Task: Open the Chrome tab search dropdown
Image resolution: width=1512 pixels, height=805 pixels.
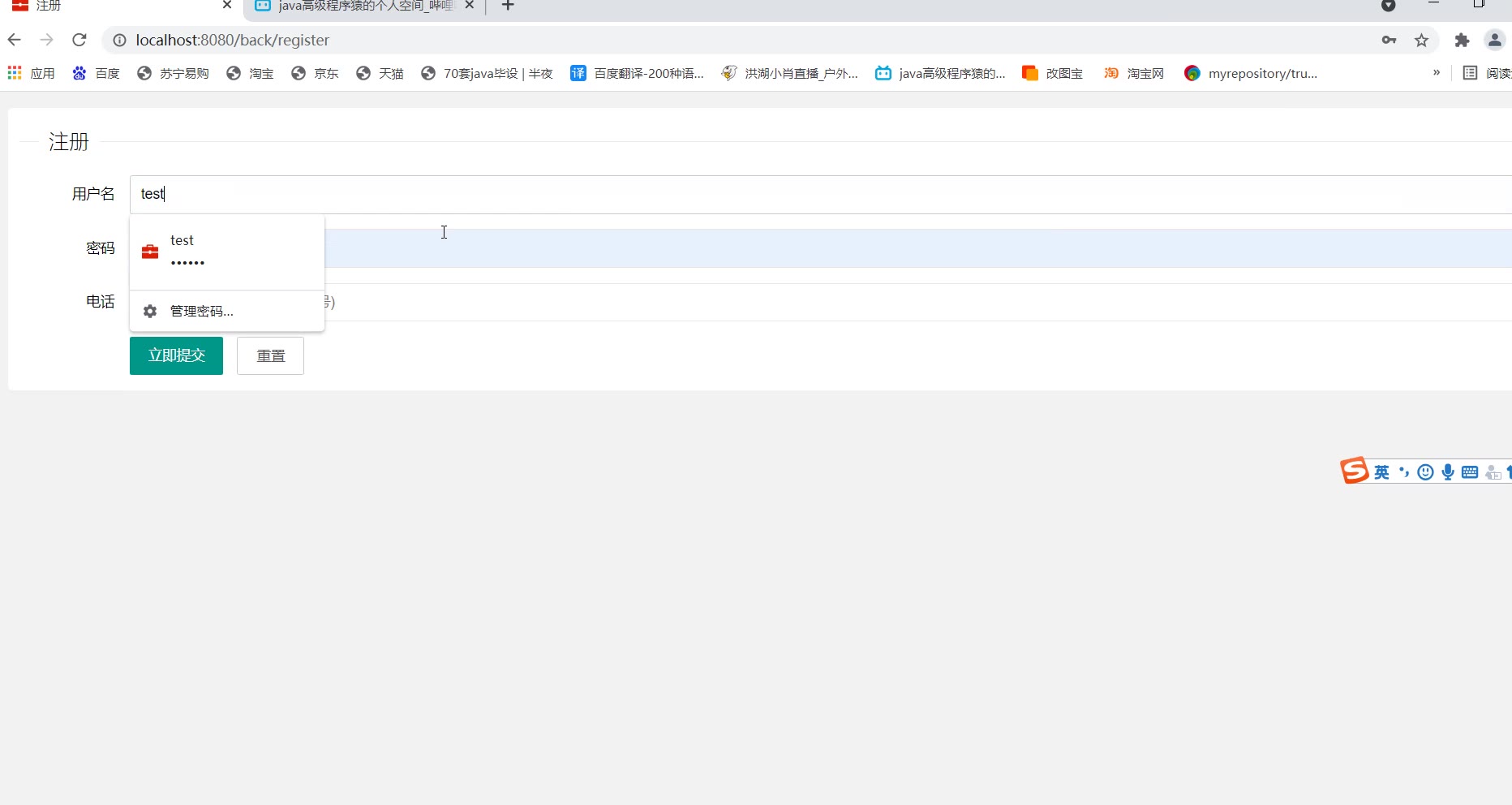Action: tap(1388, 6)
